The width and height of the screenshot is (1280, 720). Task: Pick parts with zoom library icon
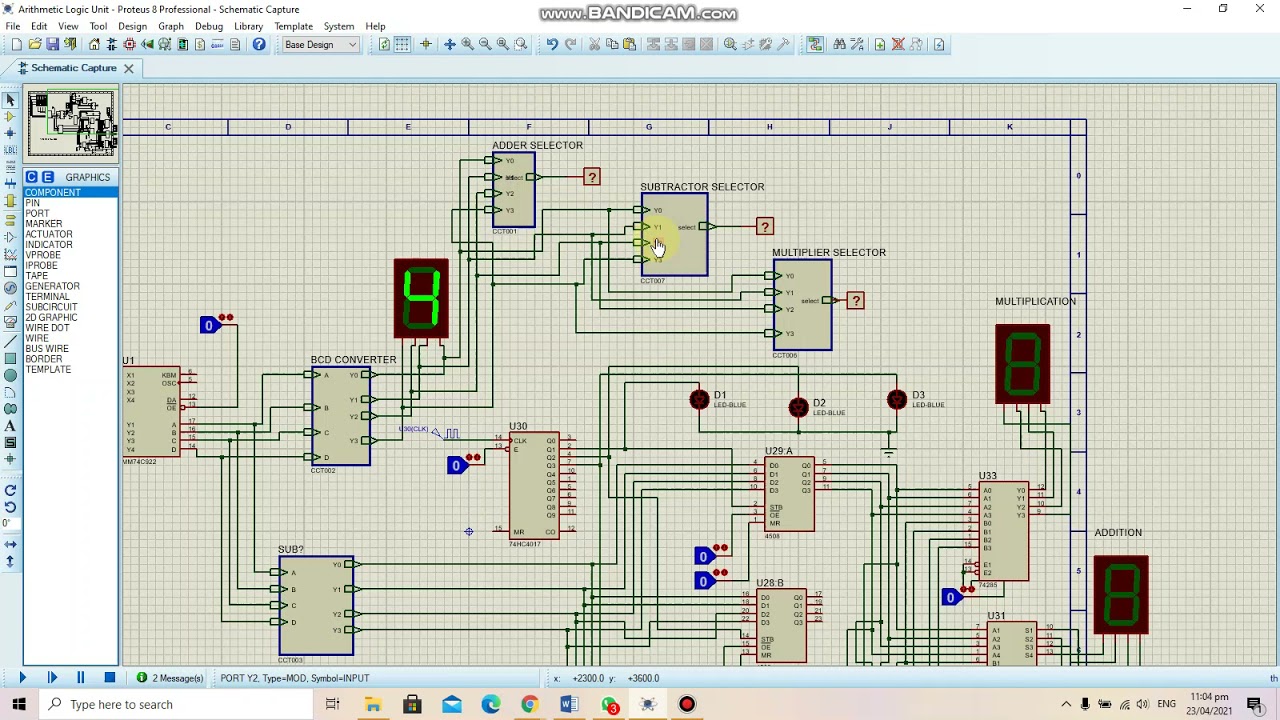tap(730, 44)
